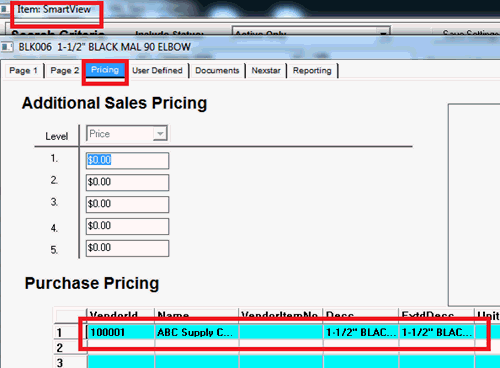Switch to the Page 2 tab
This screenshot has width=500, height=368.
tap(64, 71)
